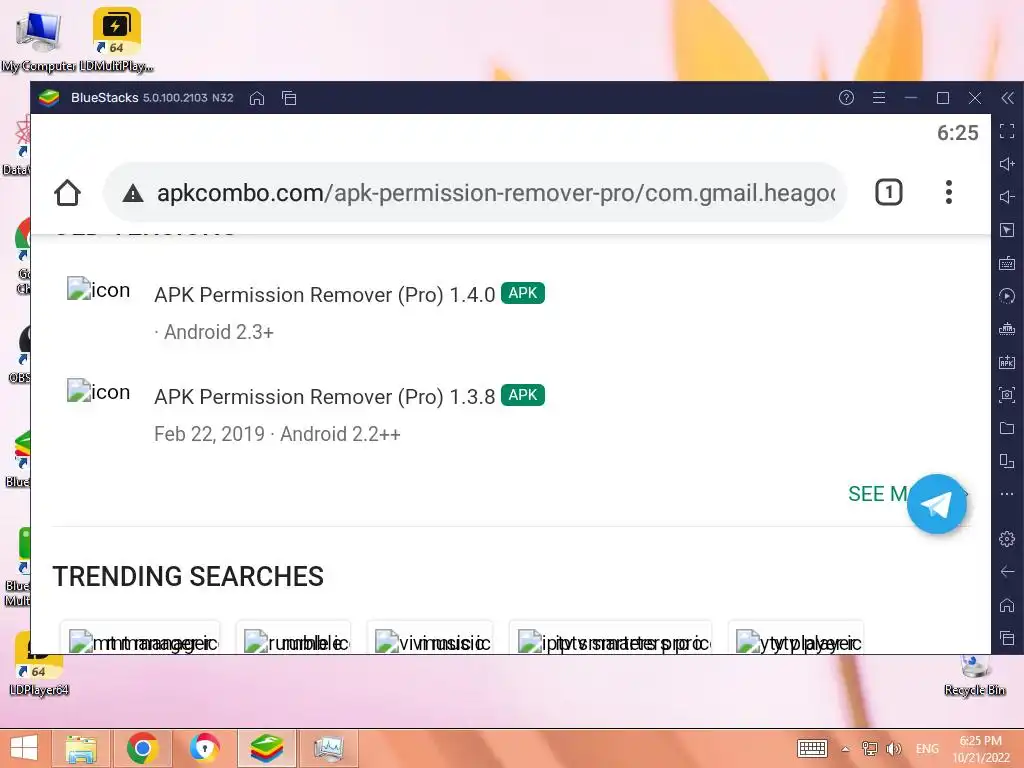
Task: Open BlueStacks settings gear icon
Action: [x=1007, y=539]
